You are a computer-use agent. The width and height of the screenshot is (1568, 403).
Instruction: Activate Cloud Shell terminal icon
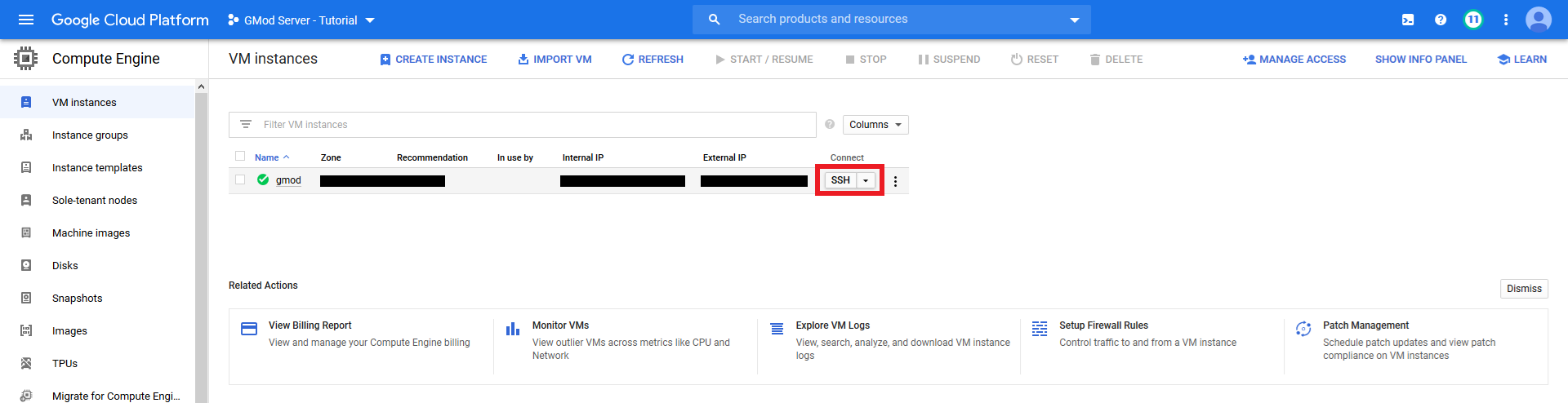(x=1408, y=20)
